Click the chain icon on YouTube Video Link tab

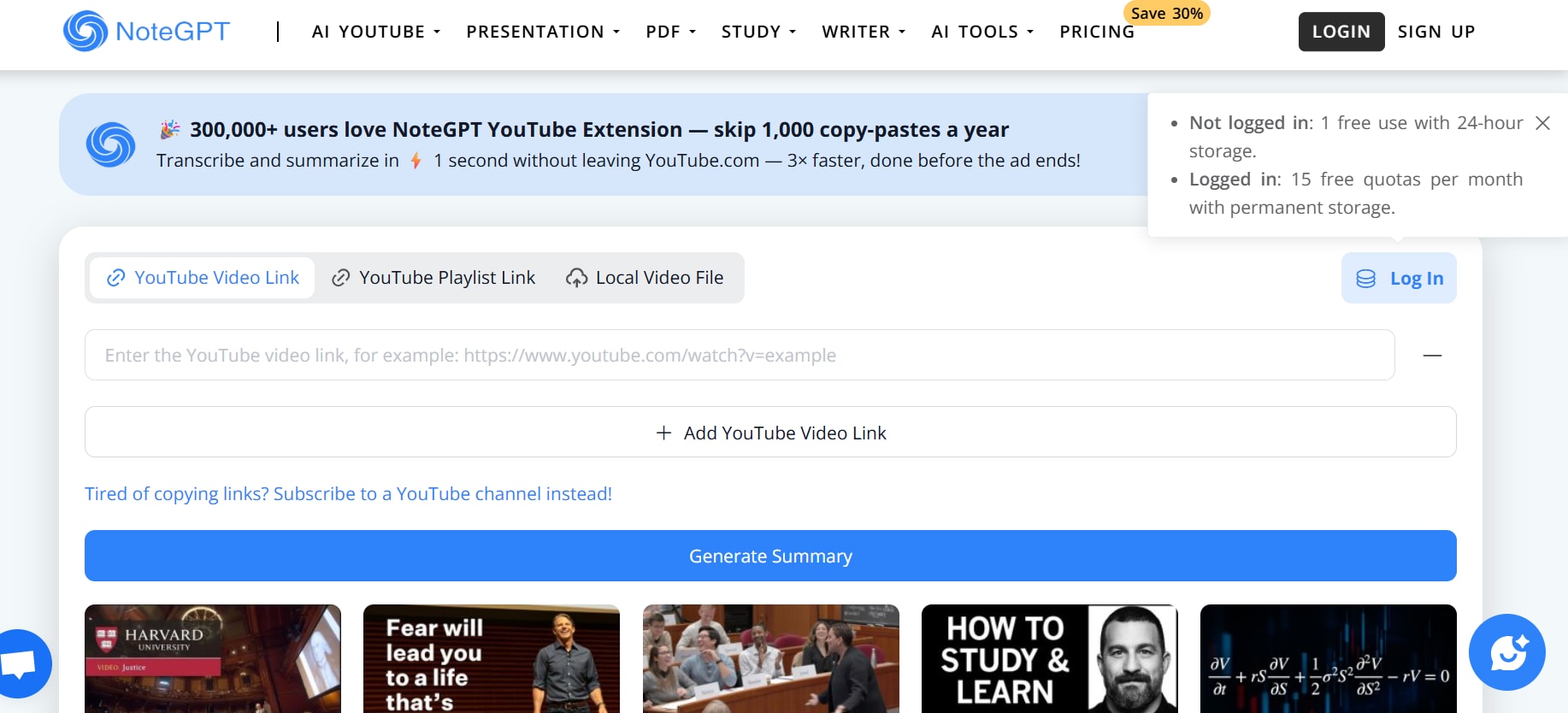coord(116,278)
